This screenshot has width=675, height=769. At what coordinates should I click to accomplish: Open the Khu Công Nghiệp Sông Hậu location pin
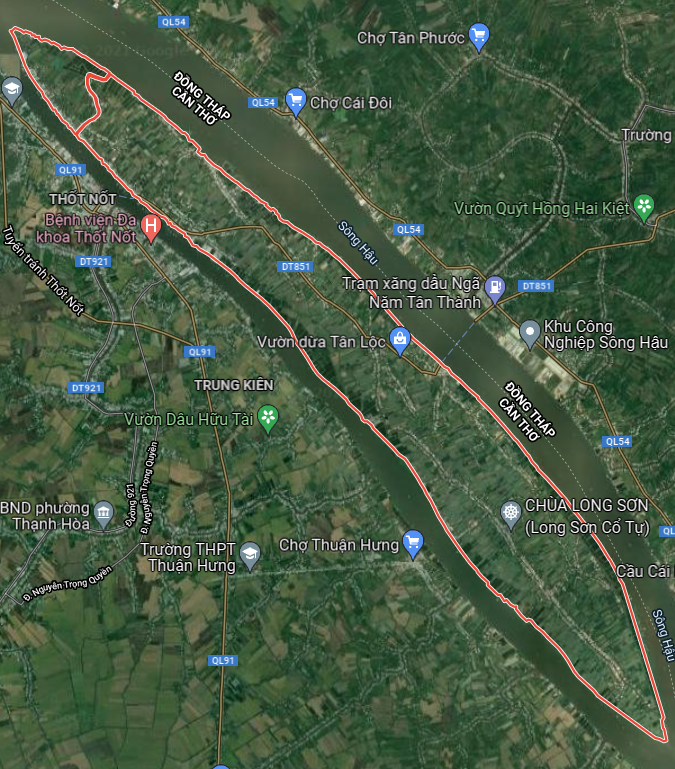click(530, 334)
